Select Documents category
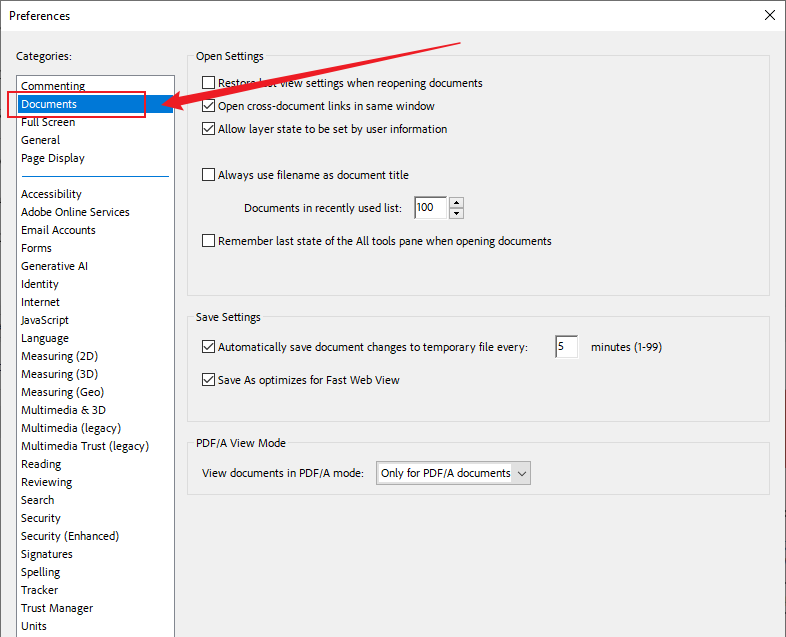786x637 pixels. coord(95,104)
